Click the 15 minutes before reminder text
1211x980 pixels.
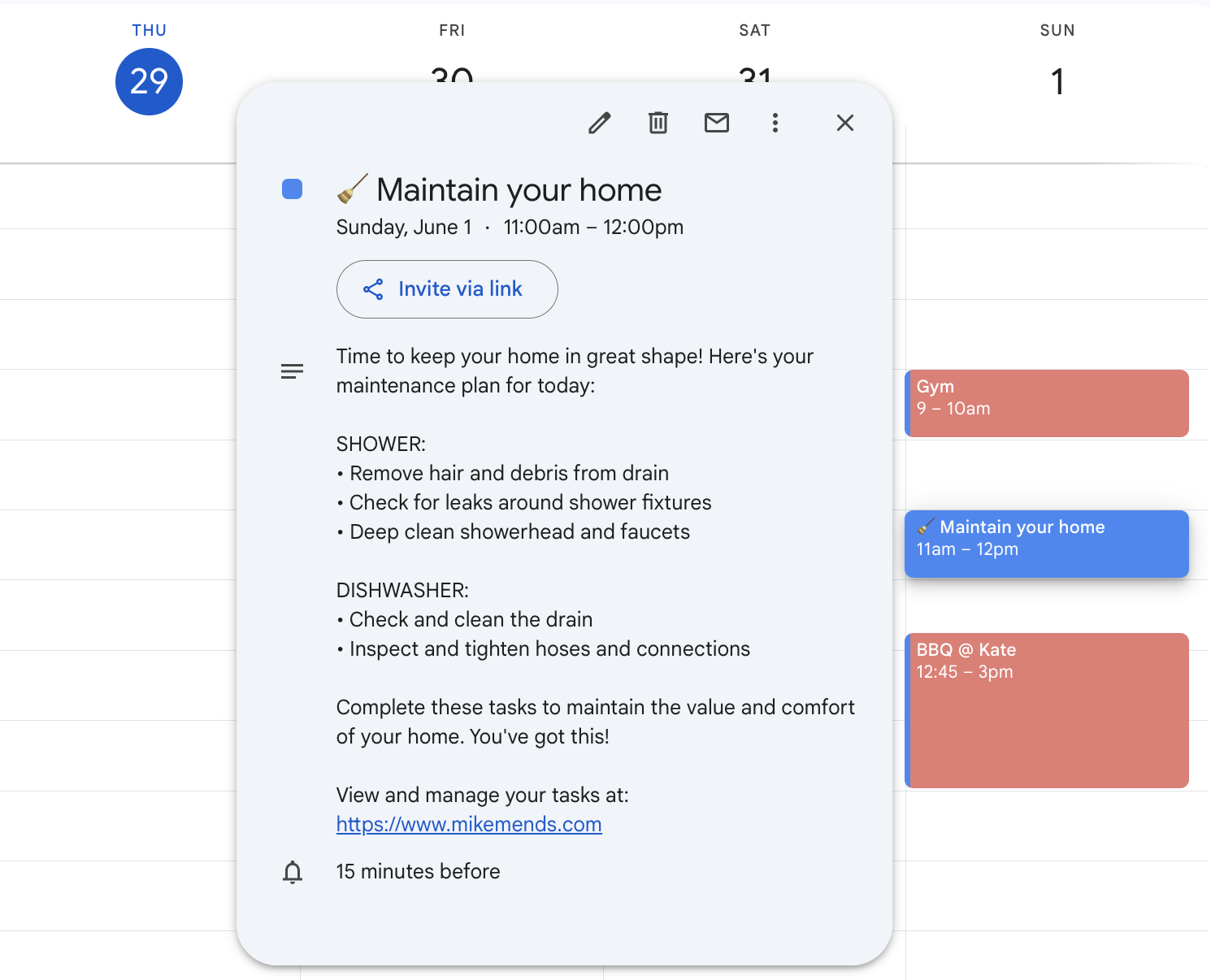pyautogui.click(x=419, y=872)
